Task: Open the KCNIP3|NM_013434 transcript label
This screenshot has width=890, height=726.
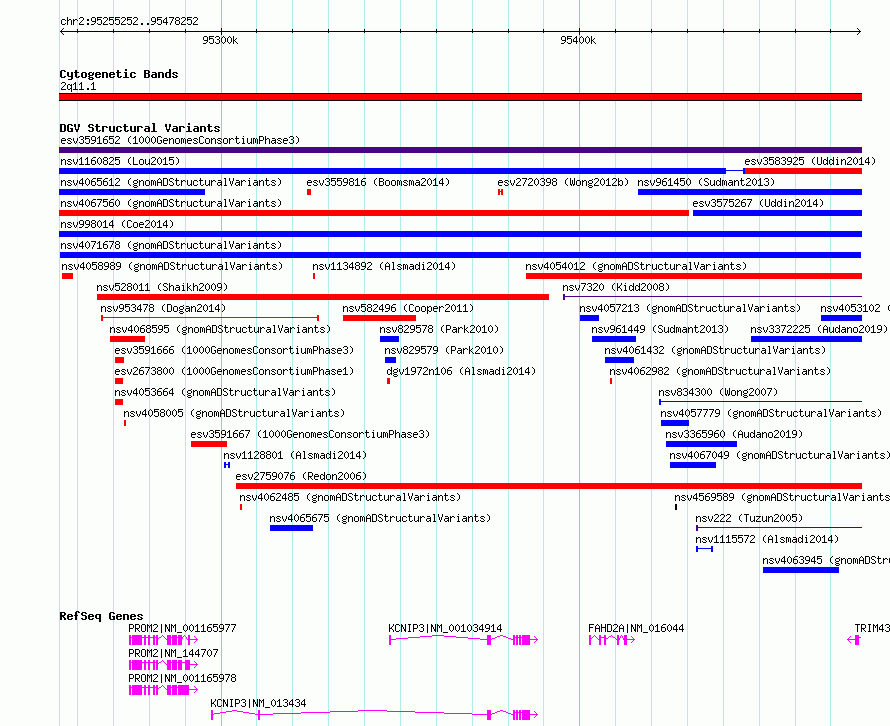Action: (258, 703)
